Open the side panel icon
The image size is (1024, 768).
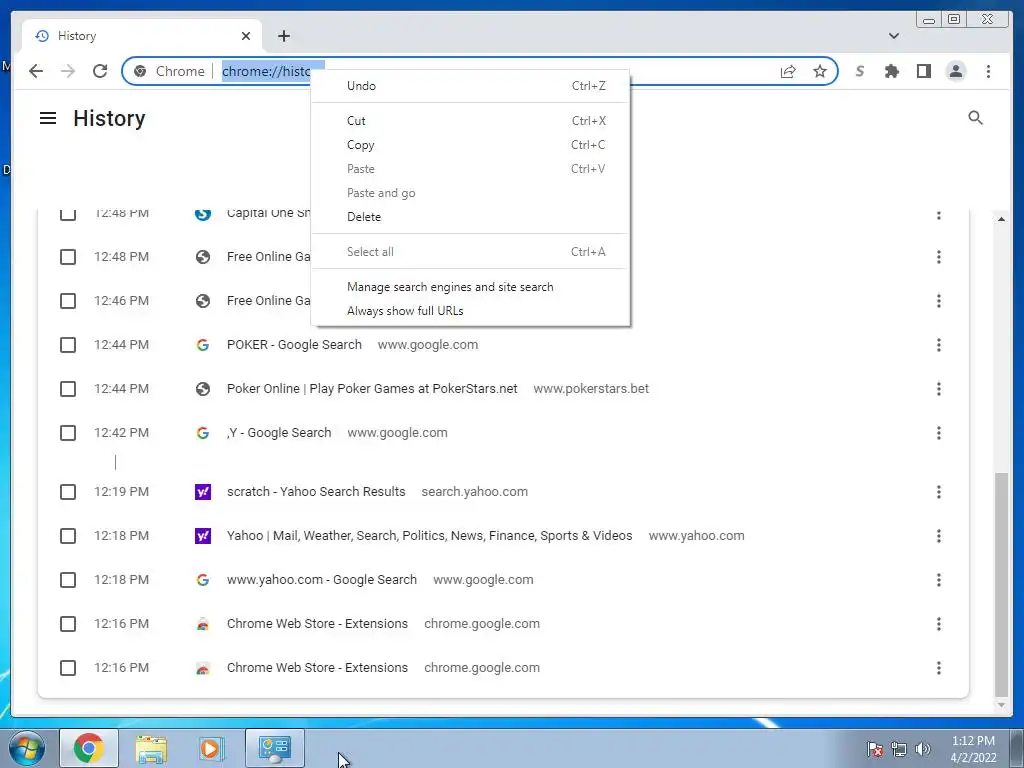click(923, 71)
